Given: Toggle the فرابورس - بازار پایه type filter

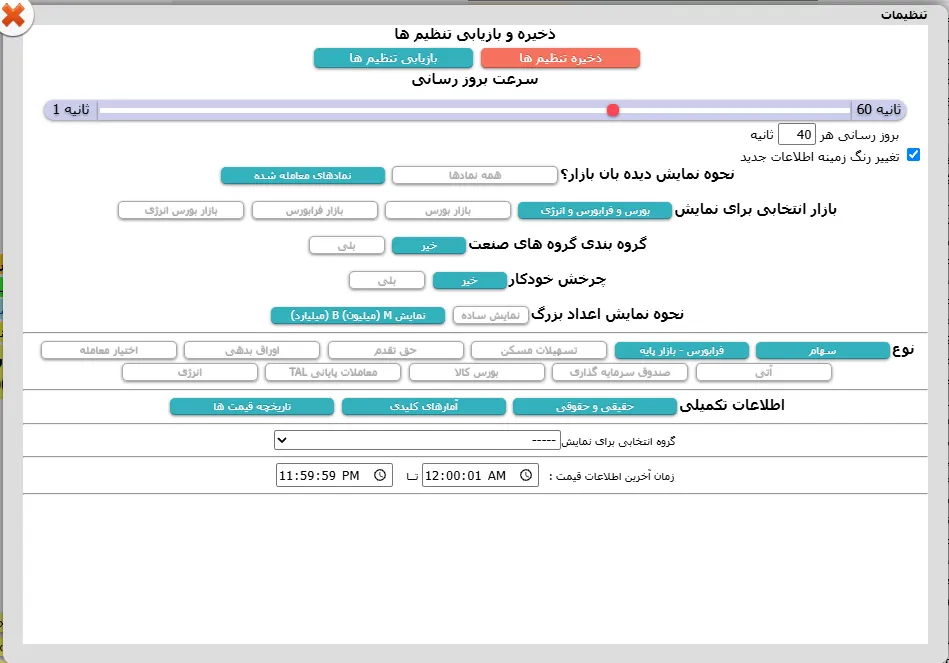Looking at the screenshot, I should 682,351.
